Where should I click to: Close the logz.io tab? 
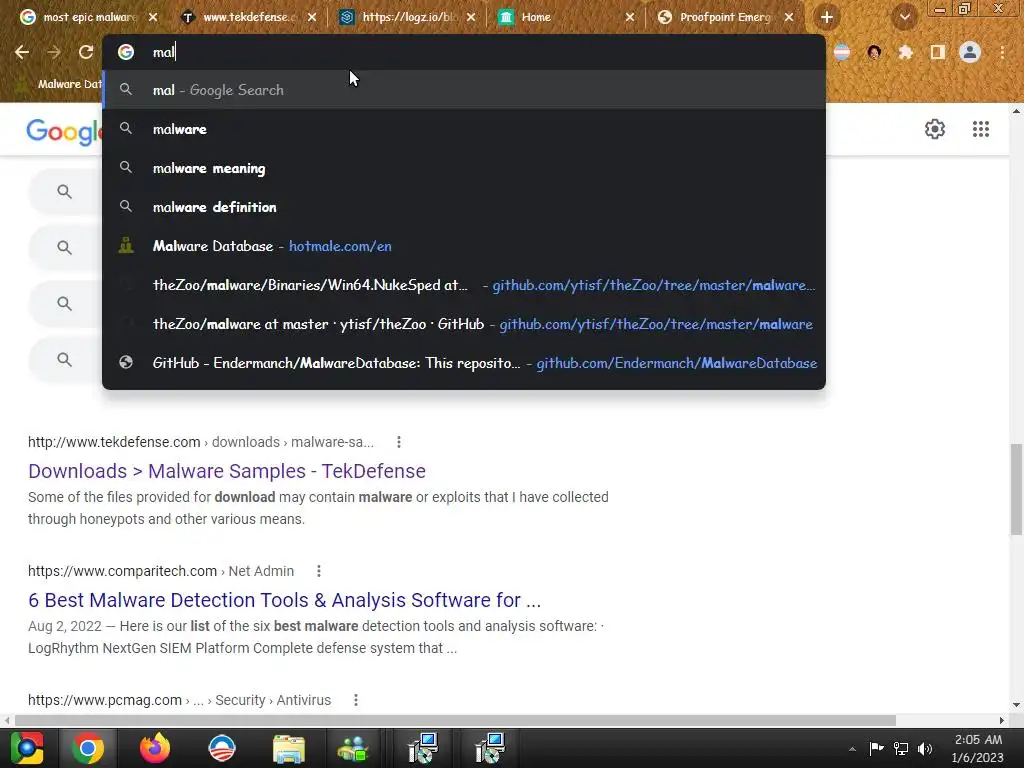(x=472, y=18)
